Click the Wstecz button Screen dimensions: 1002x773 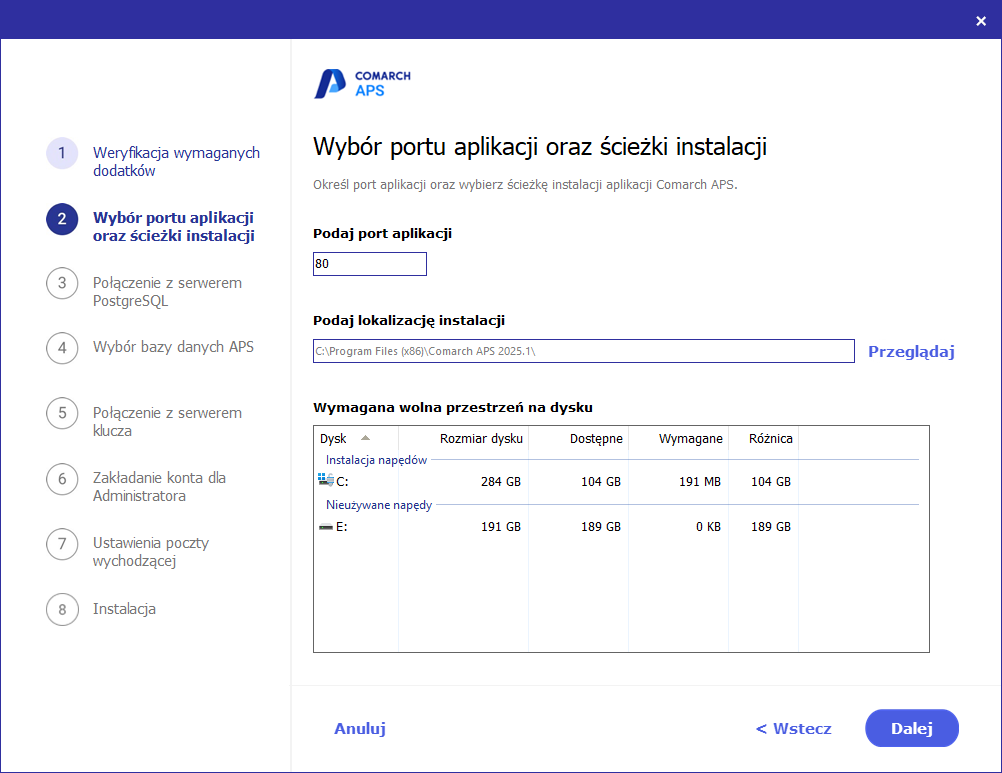(x=793, y=728)
